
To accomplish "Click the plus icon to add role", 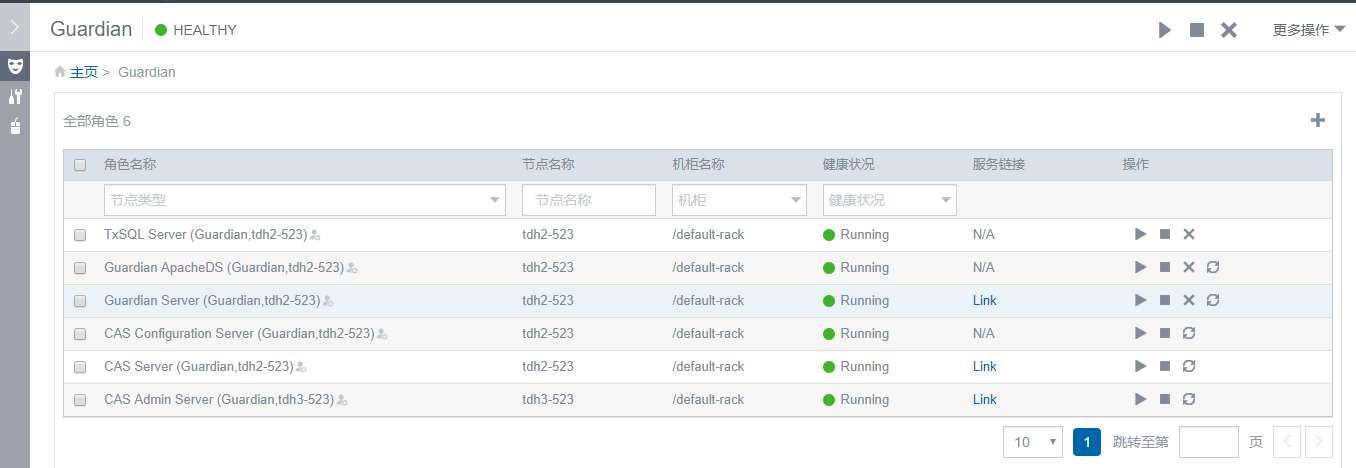I will coord(1318,121).
